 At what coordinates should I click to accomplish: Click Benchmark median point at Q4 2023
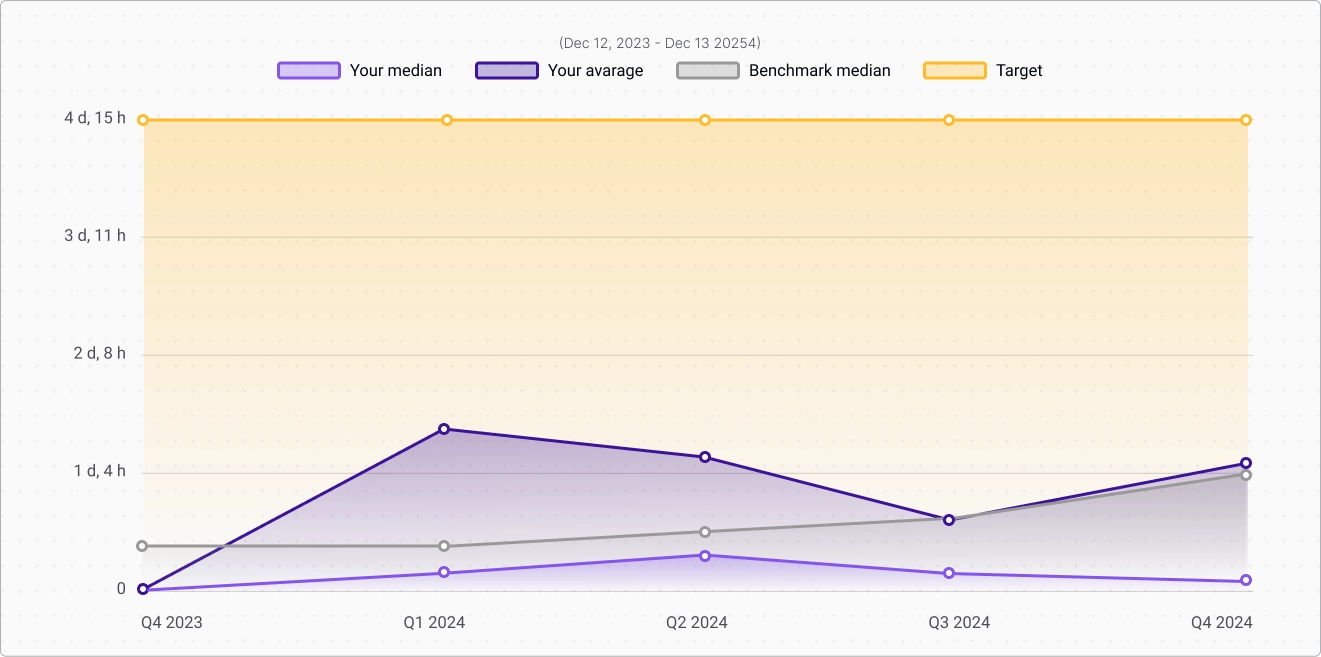click(x=142, y=546)
